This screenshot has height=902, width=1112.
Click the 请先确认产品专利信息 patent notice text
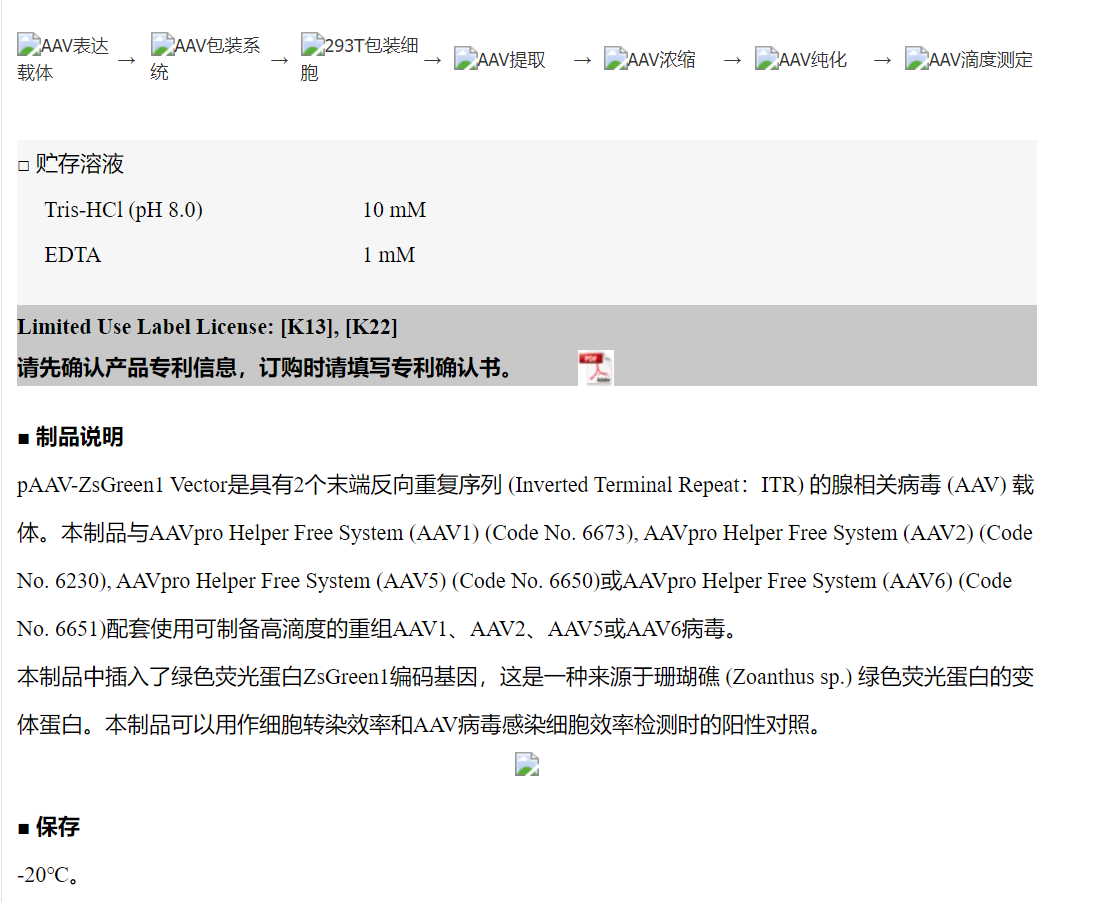coord(265,368)
